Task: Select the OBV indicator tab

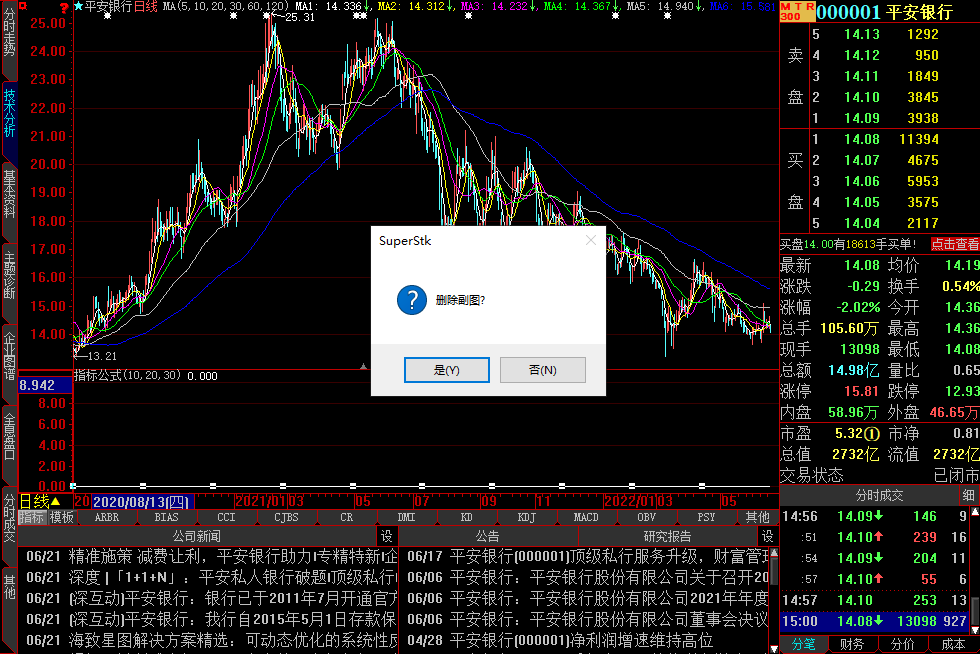Action: pyautogui.click(x=647, y=518)
